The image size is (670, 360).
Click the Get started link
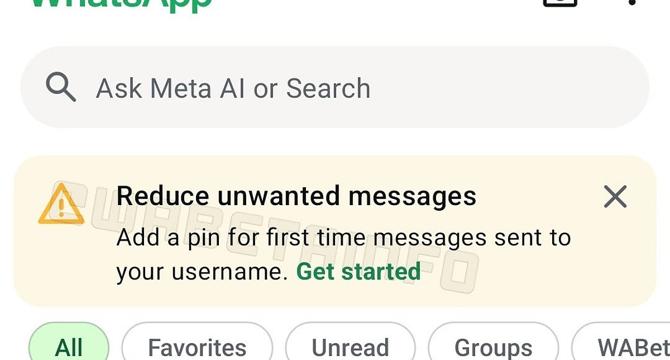(x=359, y=272)
